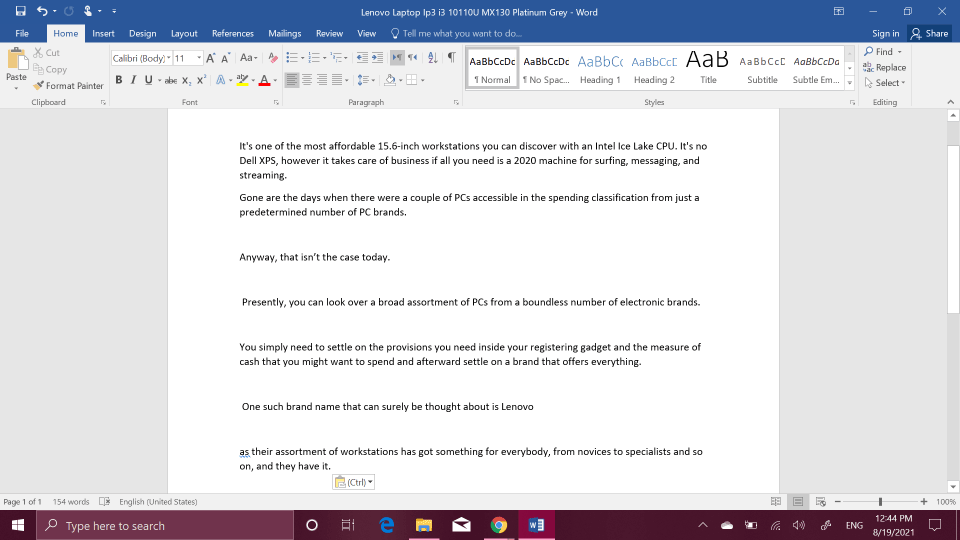This screenshot has height=540, width=960.
Task: Apply the Title style
Action: [x=708, y=69]
